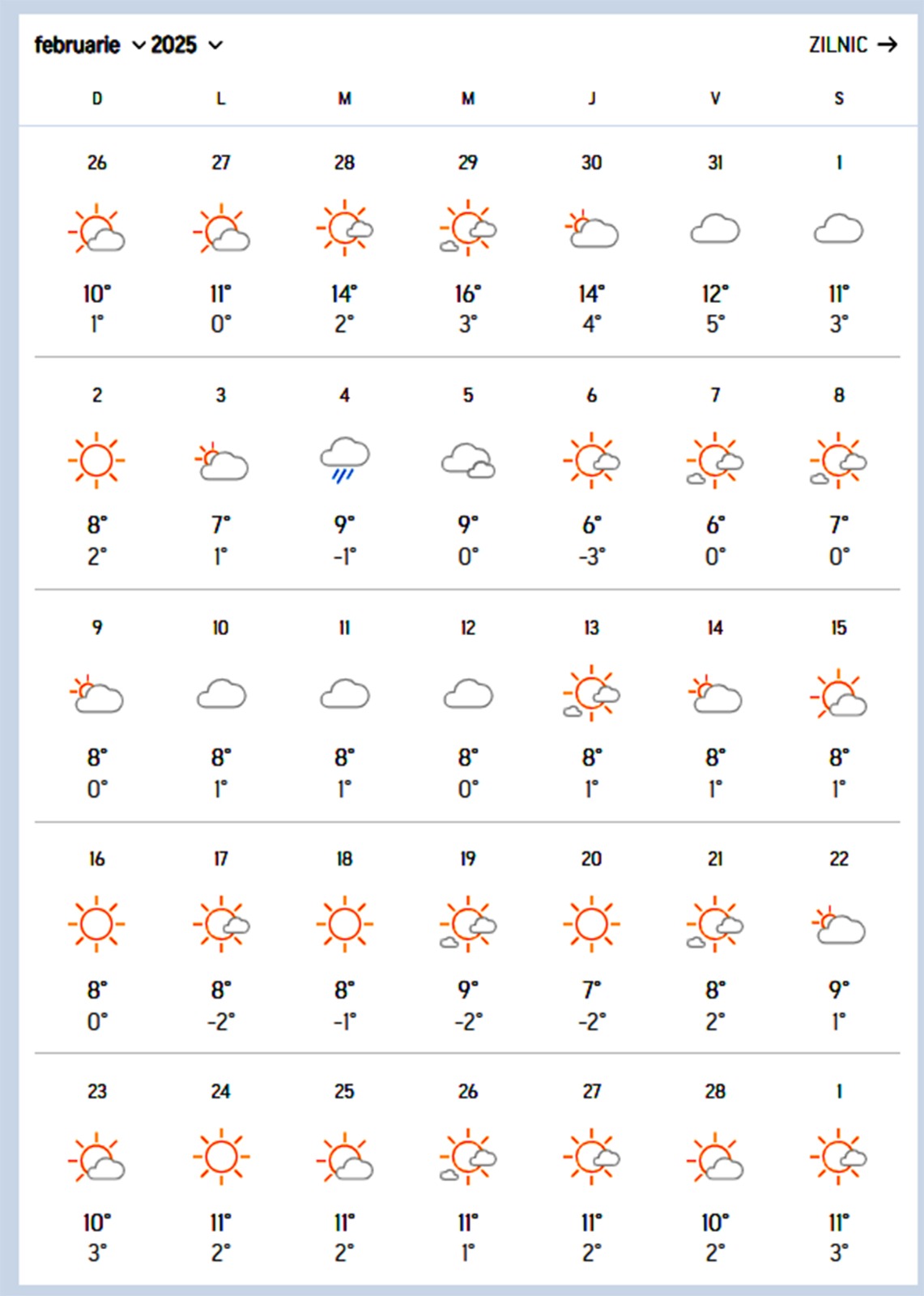Click the arrow next to ZILNIC
This screenshot has width=924, height=1296.
click(x=889, y=45)
